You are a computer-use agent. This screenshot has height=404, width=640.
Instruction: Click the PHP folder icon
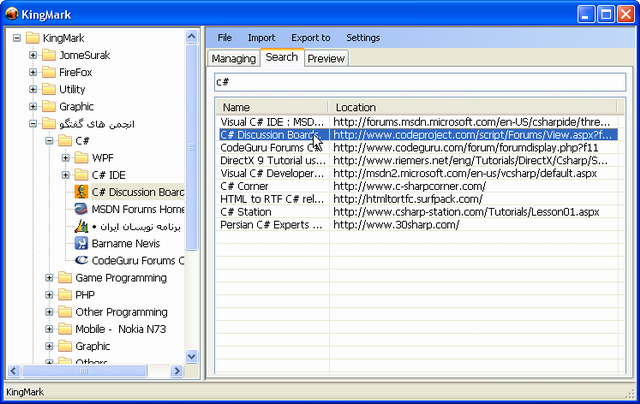click(x=65, y=295)
